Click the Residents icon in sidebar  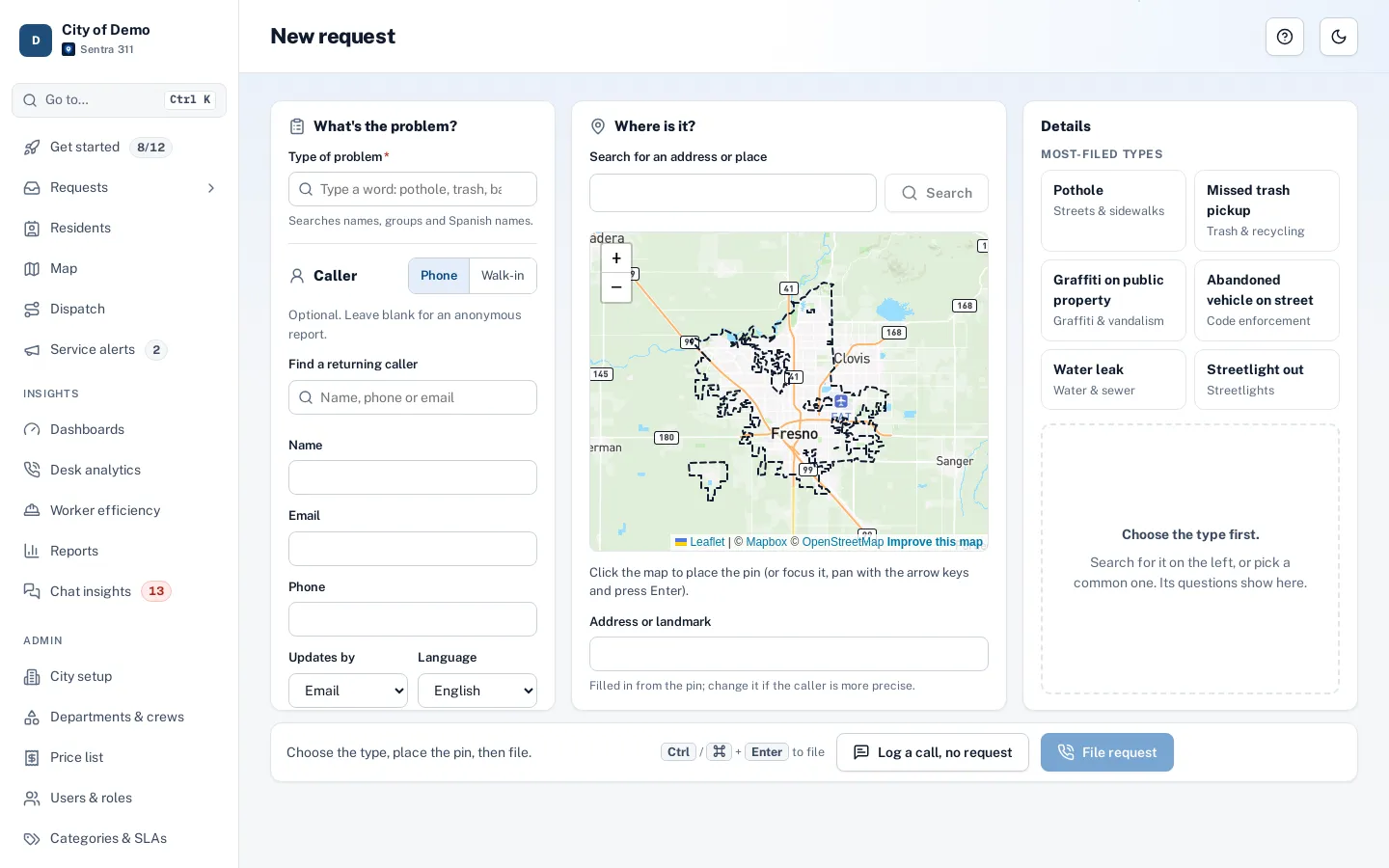(32, 229)
